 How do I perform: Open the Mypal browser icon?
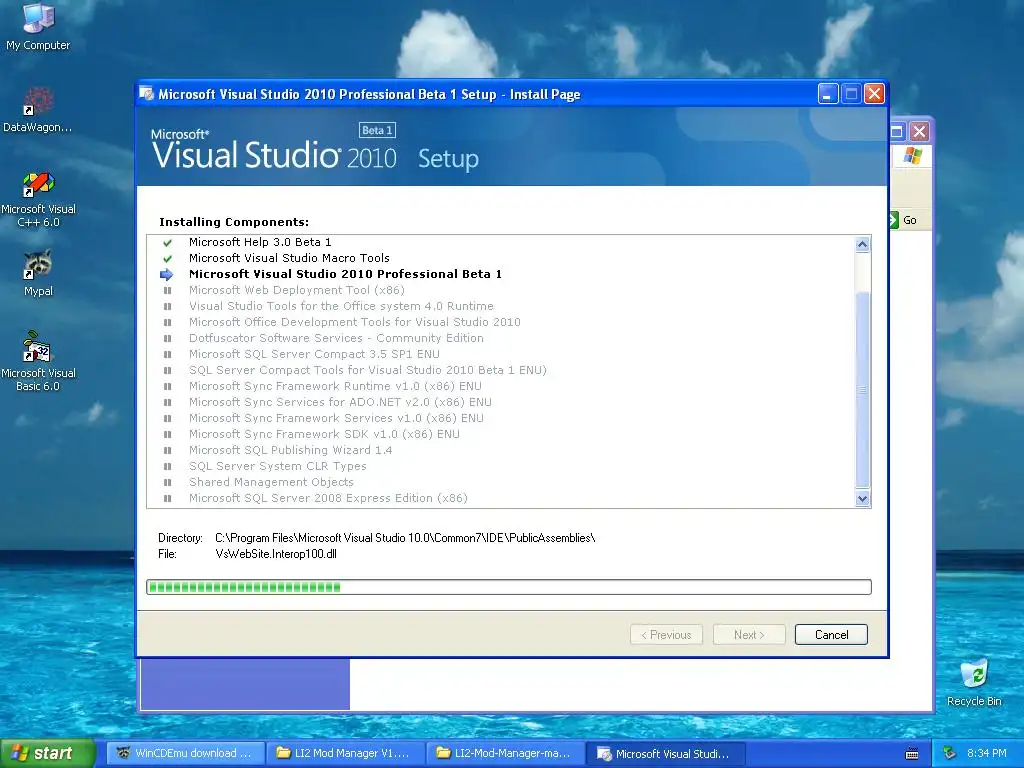(x=38, y=273)
